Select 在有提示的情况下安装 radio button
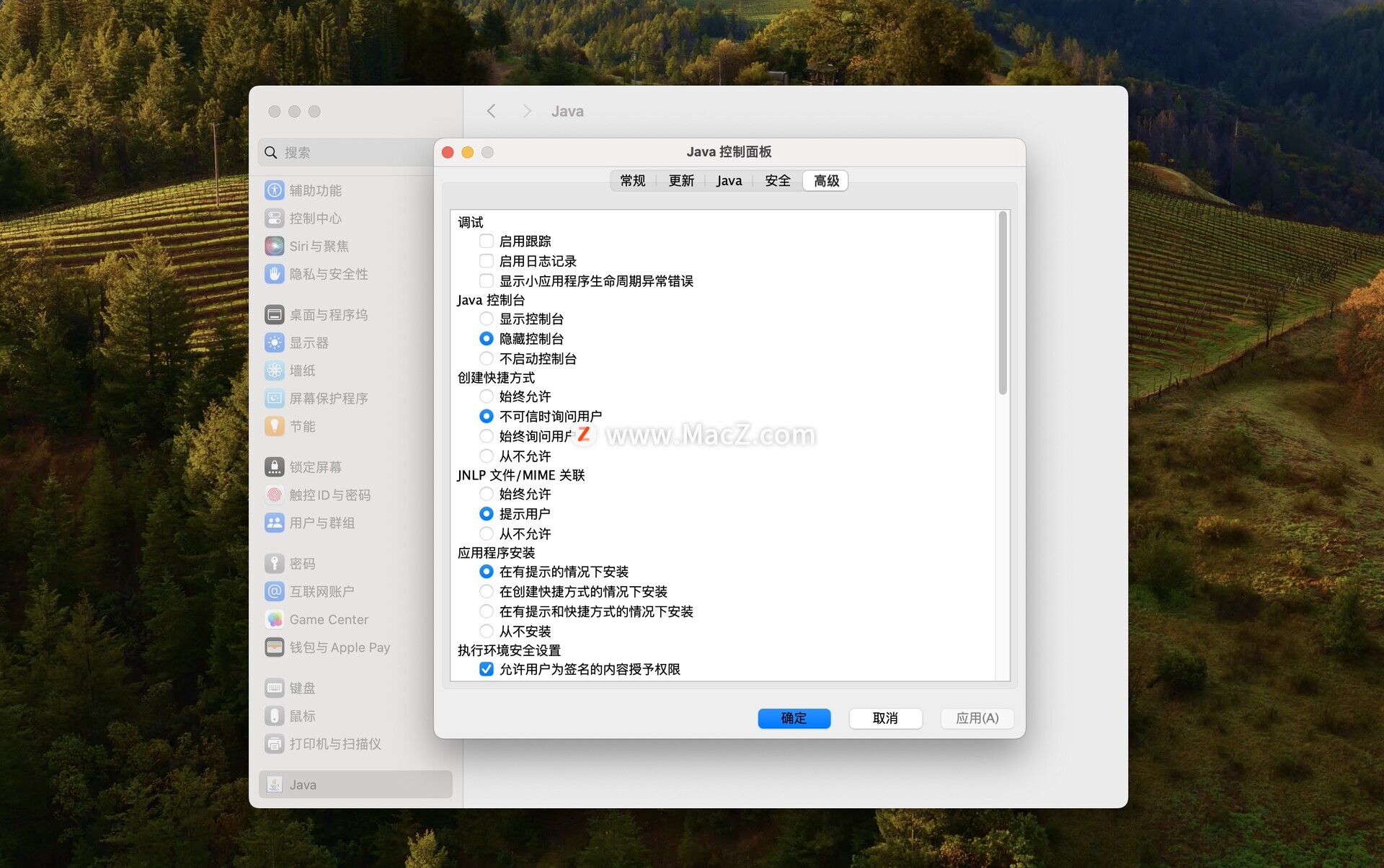Screen dimensions: 1384x868 487,572
